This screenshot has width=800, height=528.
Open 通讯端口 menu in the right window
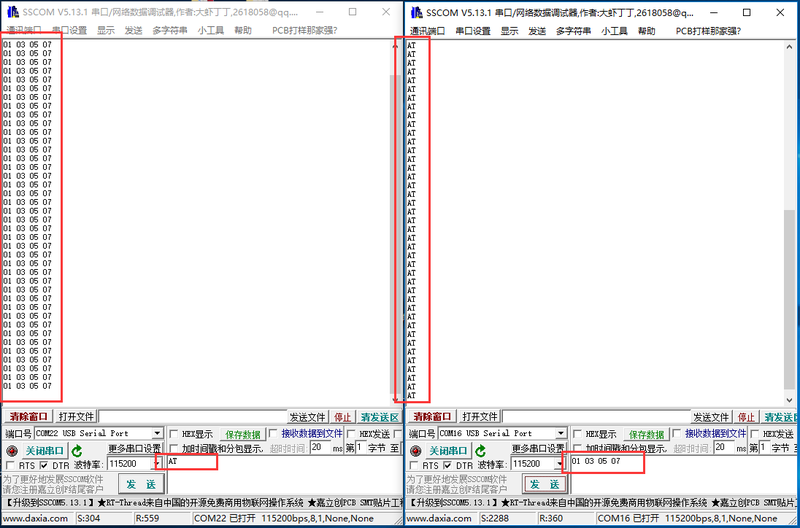click(428, 31)
